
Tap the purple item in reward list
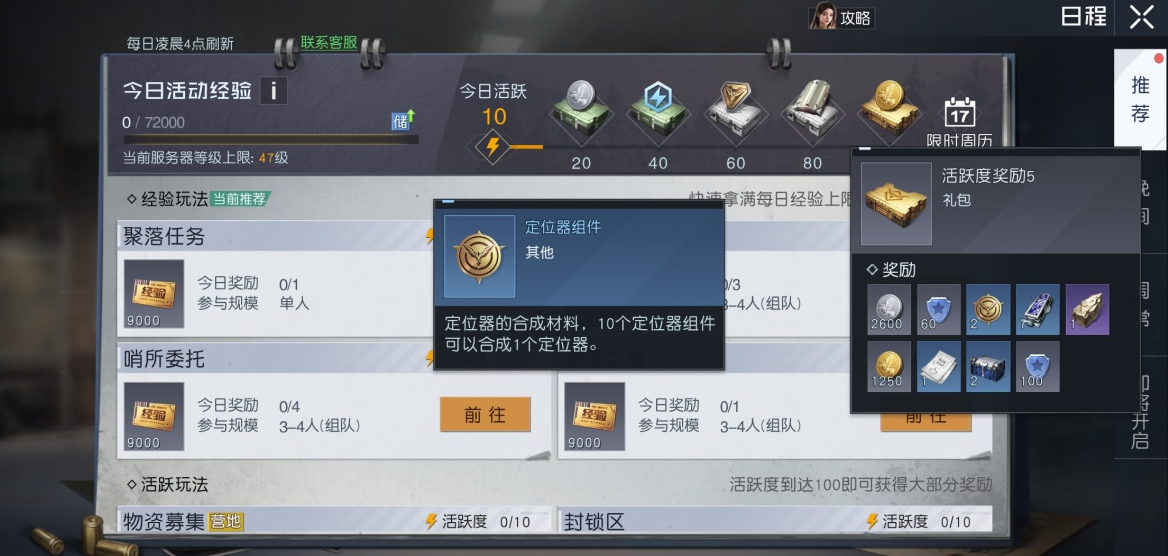pos(1088,309)
